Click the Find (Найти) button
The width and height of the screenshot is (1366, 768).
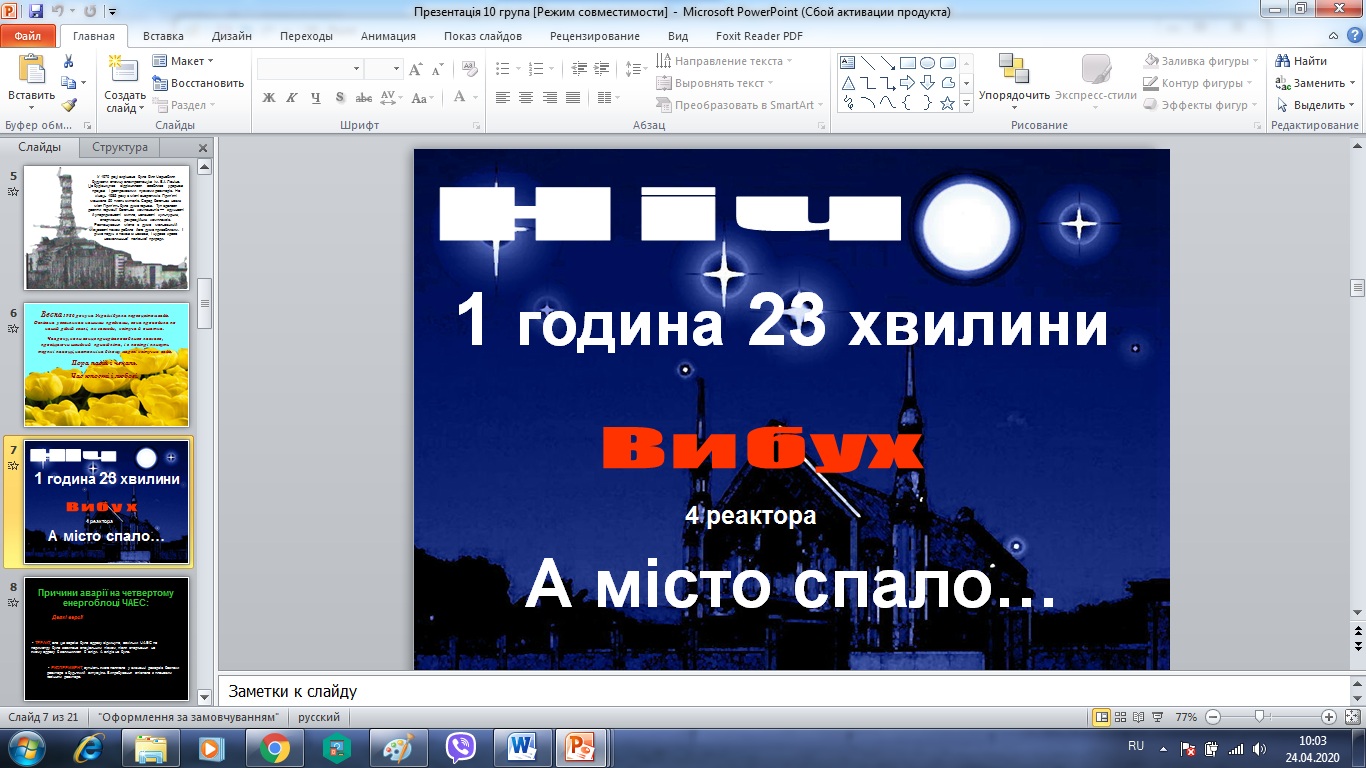tap(1301, 61)
